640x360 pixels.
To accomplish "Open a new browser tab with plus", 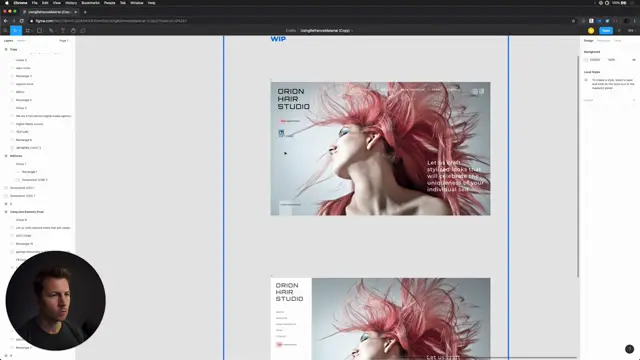I will tap(85, 12).
